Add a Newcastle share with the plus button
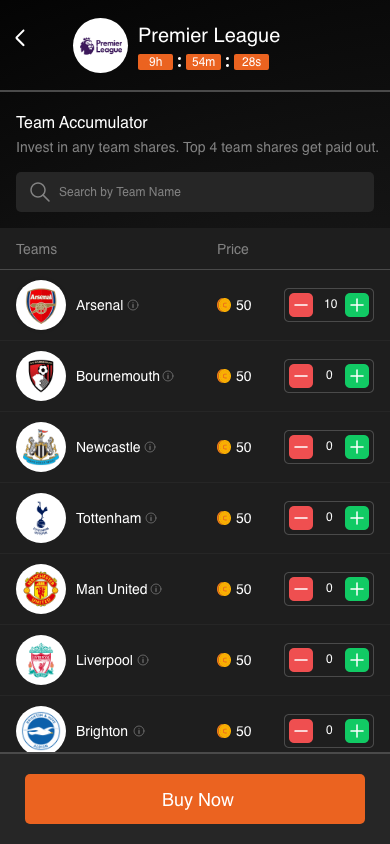 (x=357, y=447)
